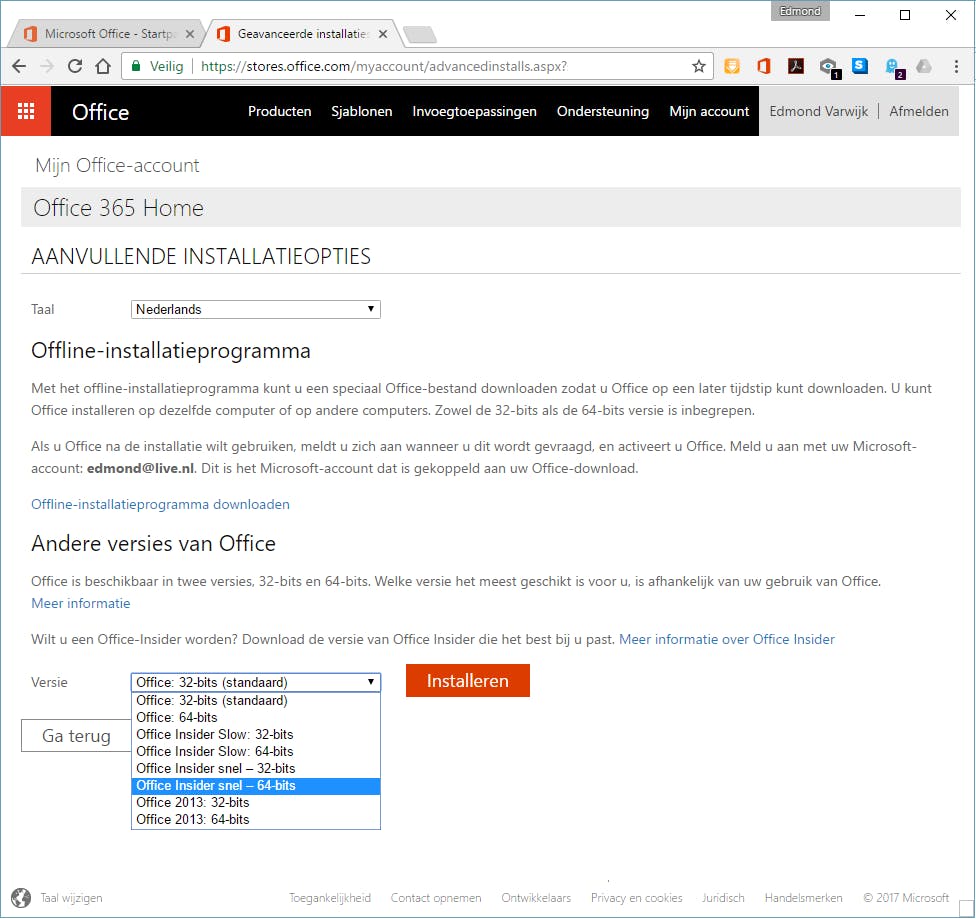
Task: Open Chrome three-dot menu
Action: coord(957,66)
